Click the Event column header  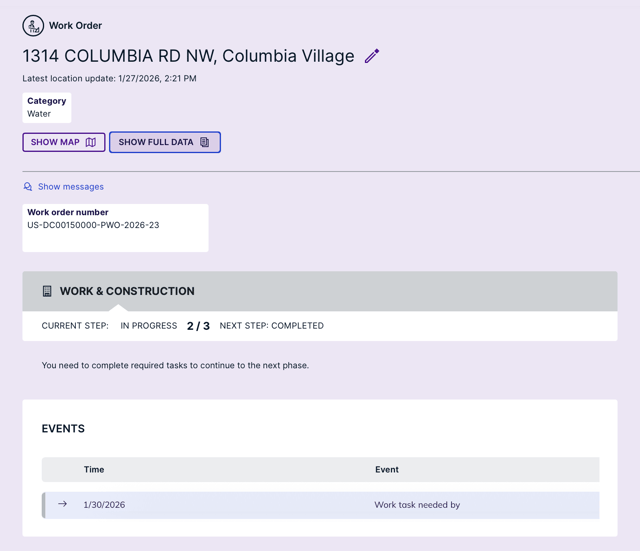coord(386,469)
